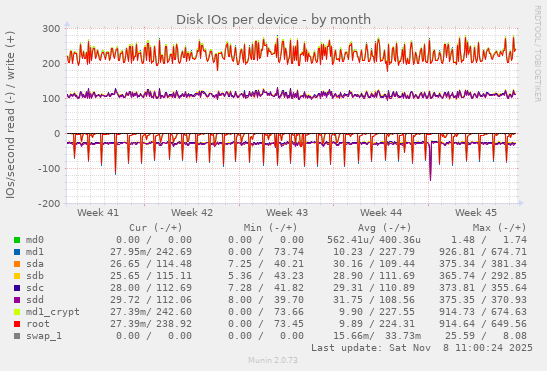This screenshot has height=371, width=547.
Task: Click the md1_crypt lime legend swatch
Action: (x=17, y=312)
